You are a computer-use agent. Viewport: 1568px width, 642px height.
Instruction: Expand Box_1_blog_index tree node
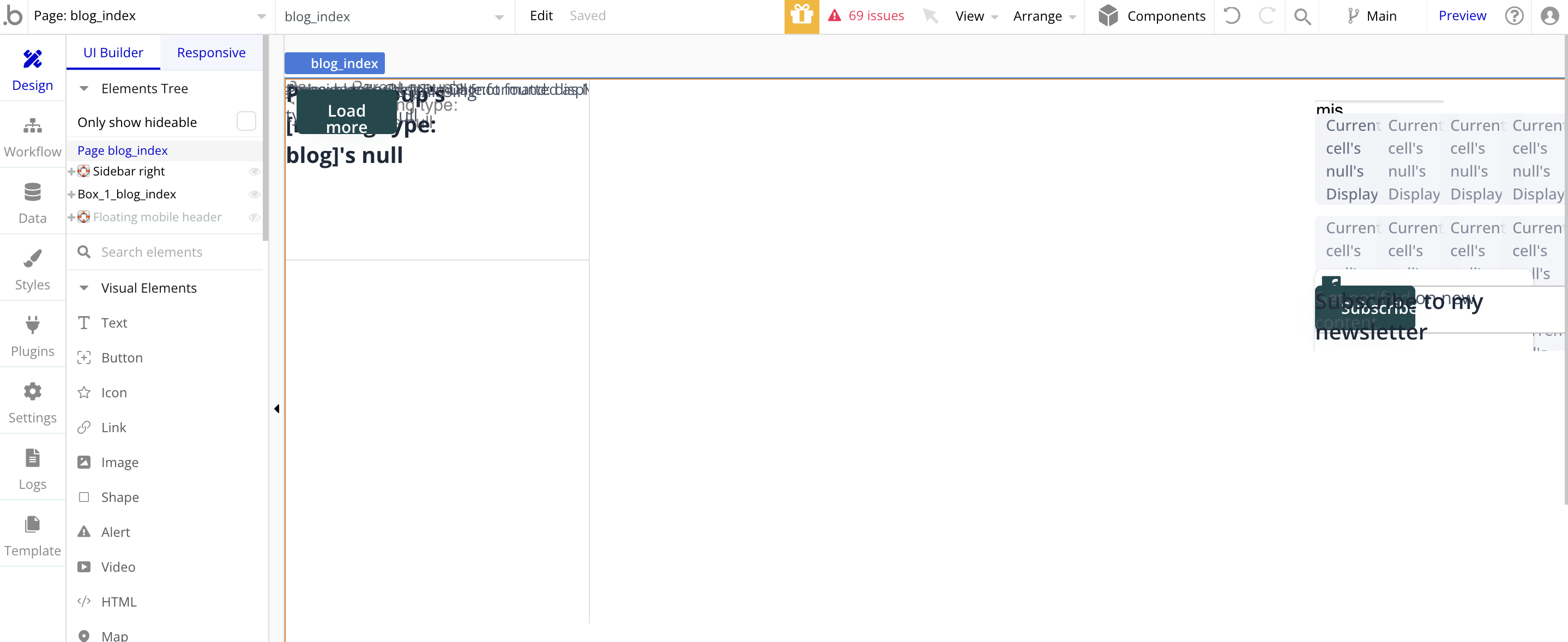[x=71, y=194]
